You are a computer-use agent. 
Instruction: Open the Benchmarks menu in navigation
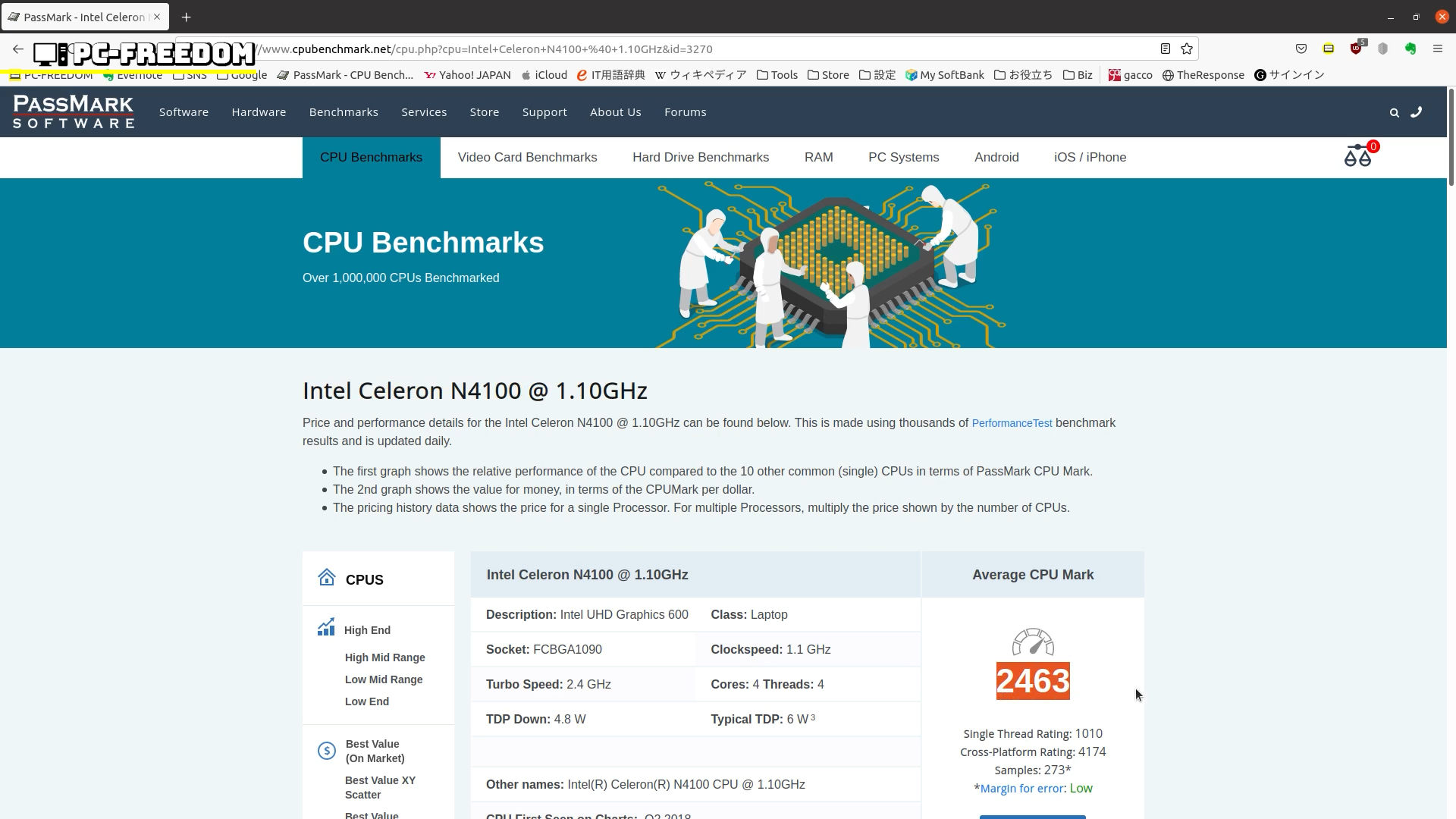[x=344, y=112]
